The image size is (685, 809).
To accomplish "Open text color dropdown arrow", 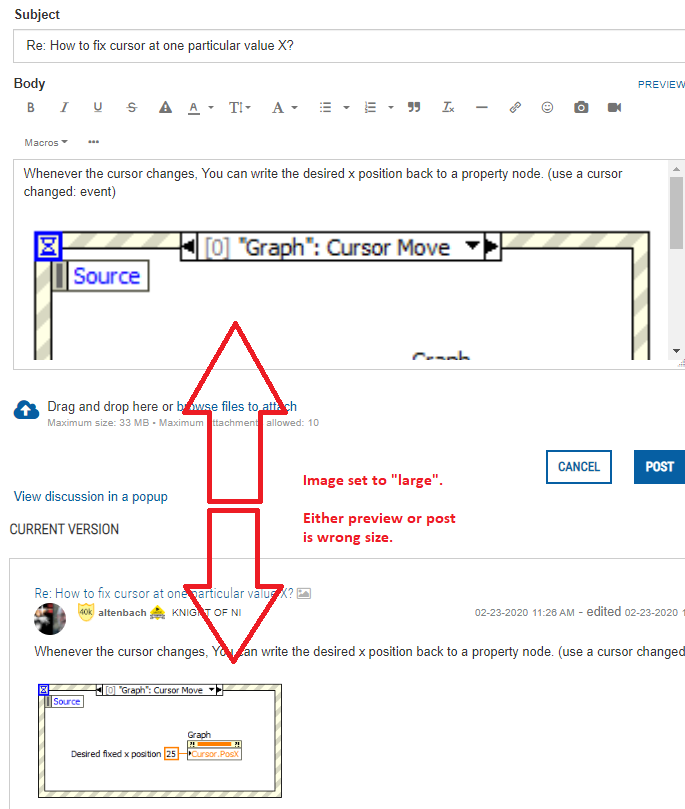I will coord(211,107).
